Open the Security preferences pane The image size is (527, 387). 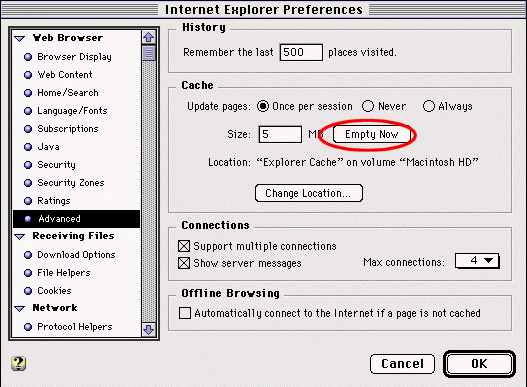tap(56, 165)
